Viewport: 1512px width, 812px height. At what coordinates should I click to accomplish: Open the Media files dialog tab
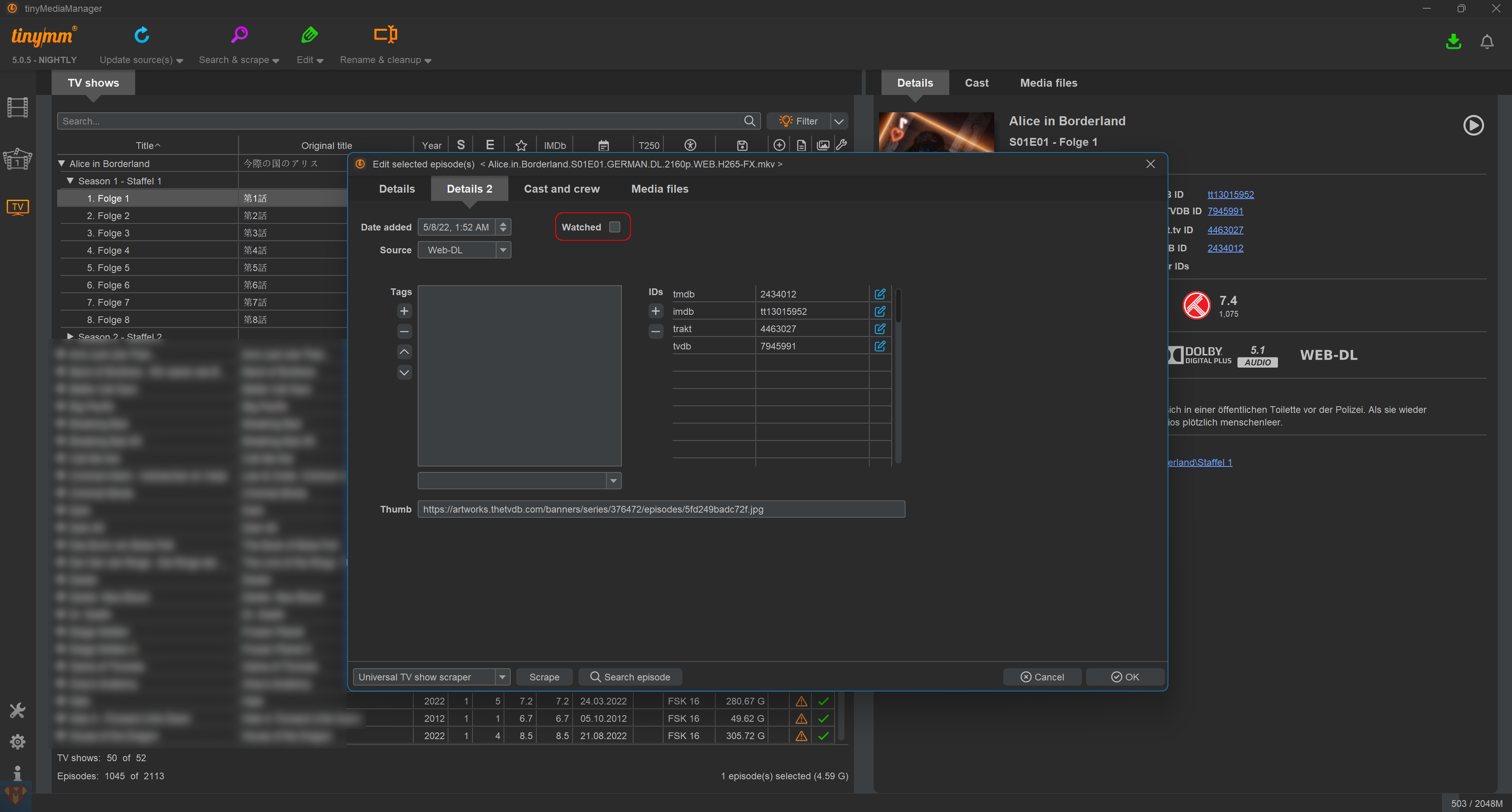pos(659,189)
